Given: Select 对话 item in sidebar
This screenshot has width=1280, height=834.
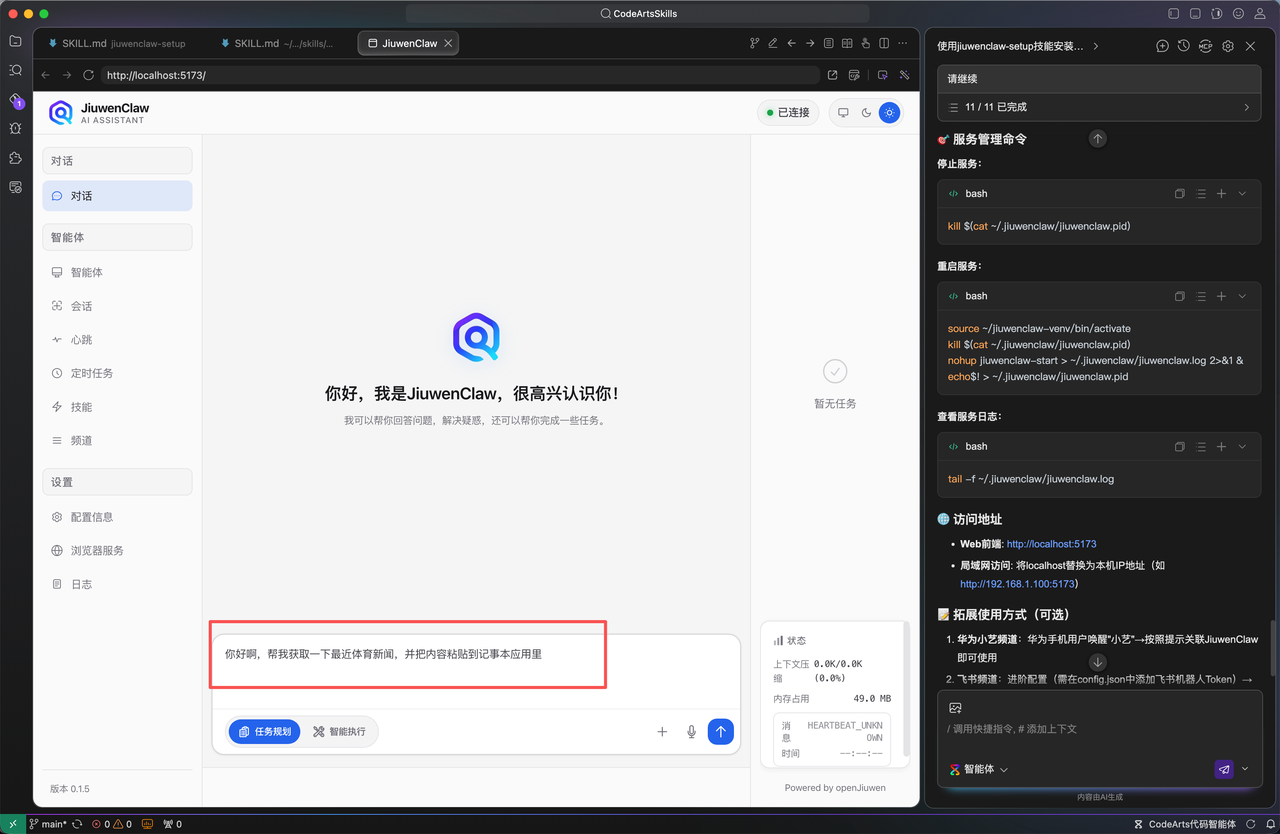Looking at the screenshot, I should 117,196.
